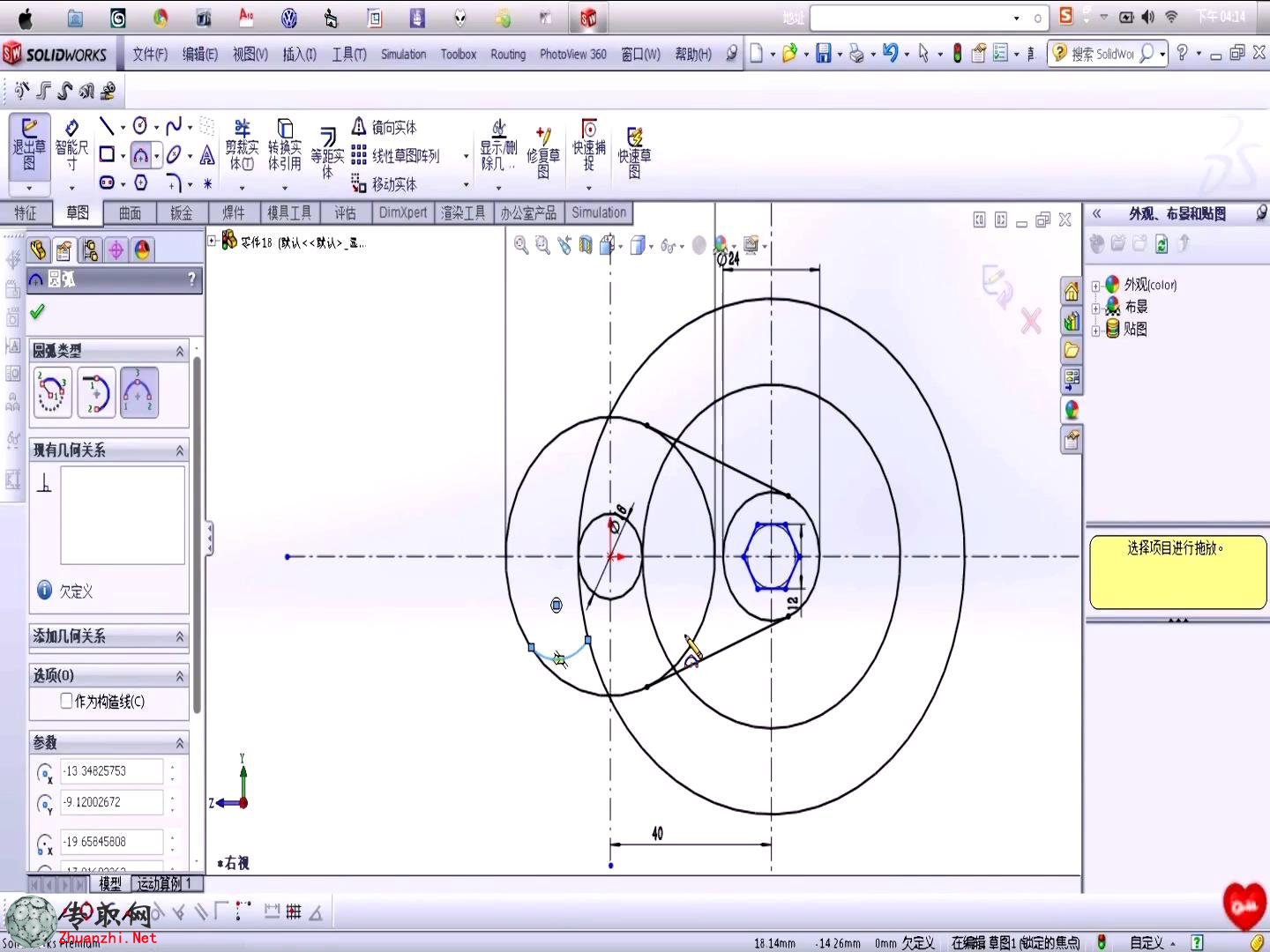
Task: Open File Explorer folder tab in task pane
Action: coord(1072,351)
